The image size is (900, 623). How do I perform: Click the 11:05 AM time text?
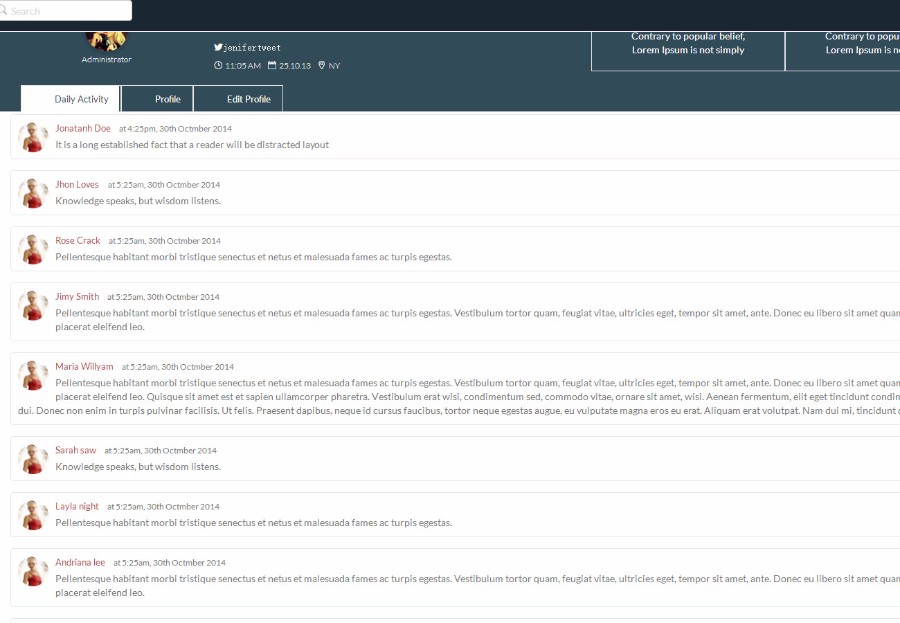point(243,66)
